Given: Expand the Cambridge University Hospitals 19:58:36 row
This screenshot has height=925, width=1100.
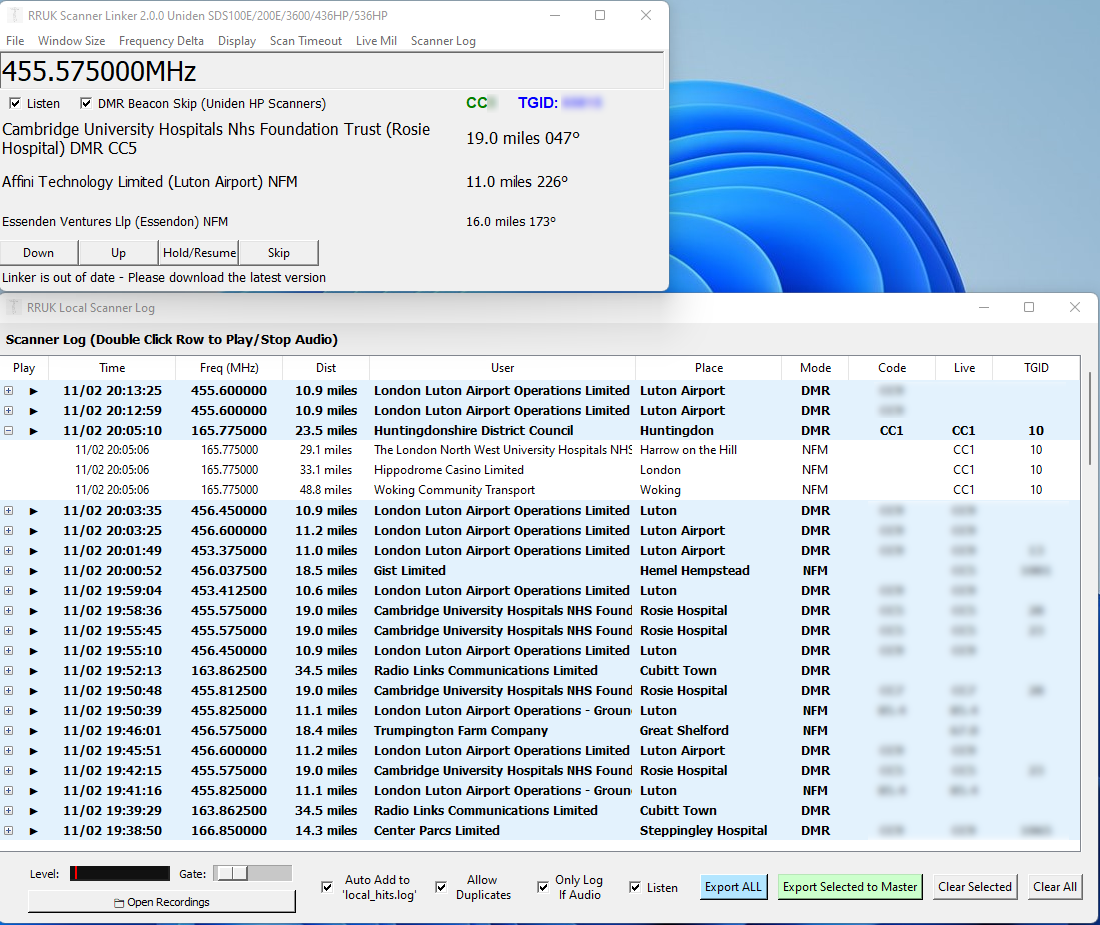Looking at the screenshot, I should (x=9, y=610).
